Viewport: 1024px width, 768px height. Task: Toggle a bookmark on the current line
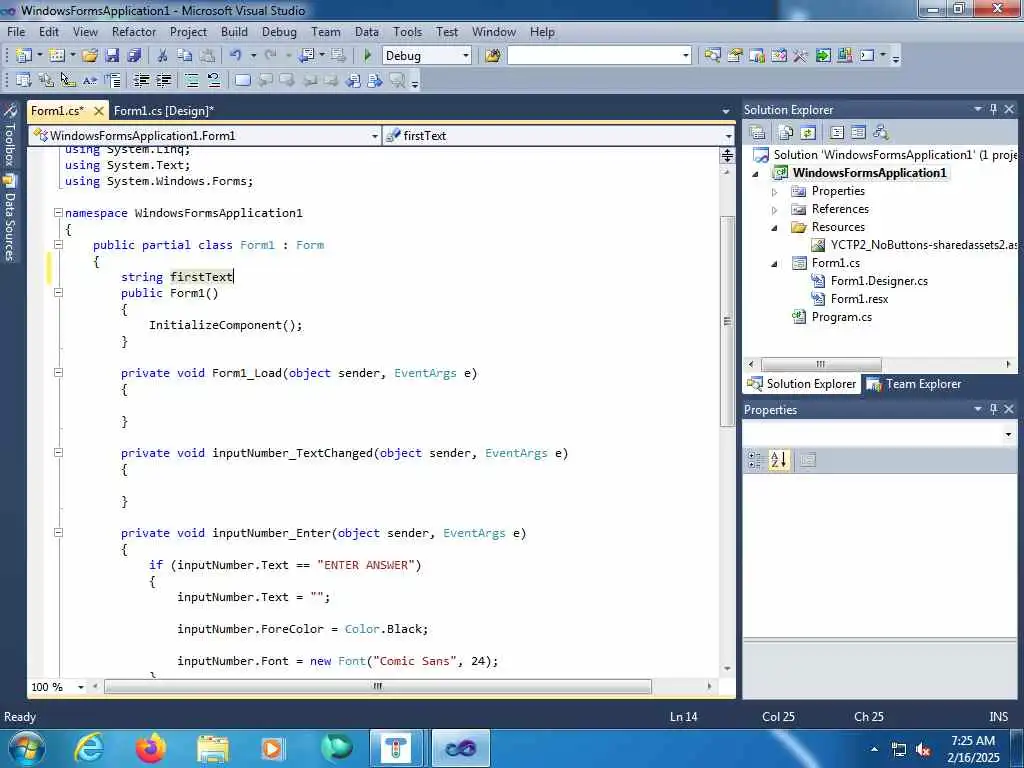[x=242, y=81]
